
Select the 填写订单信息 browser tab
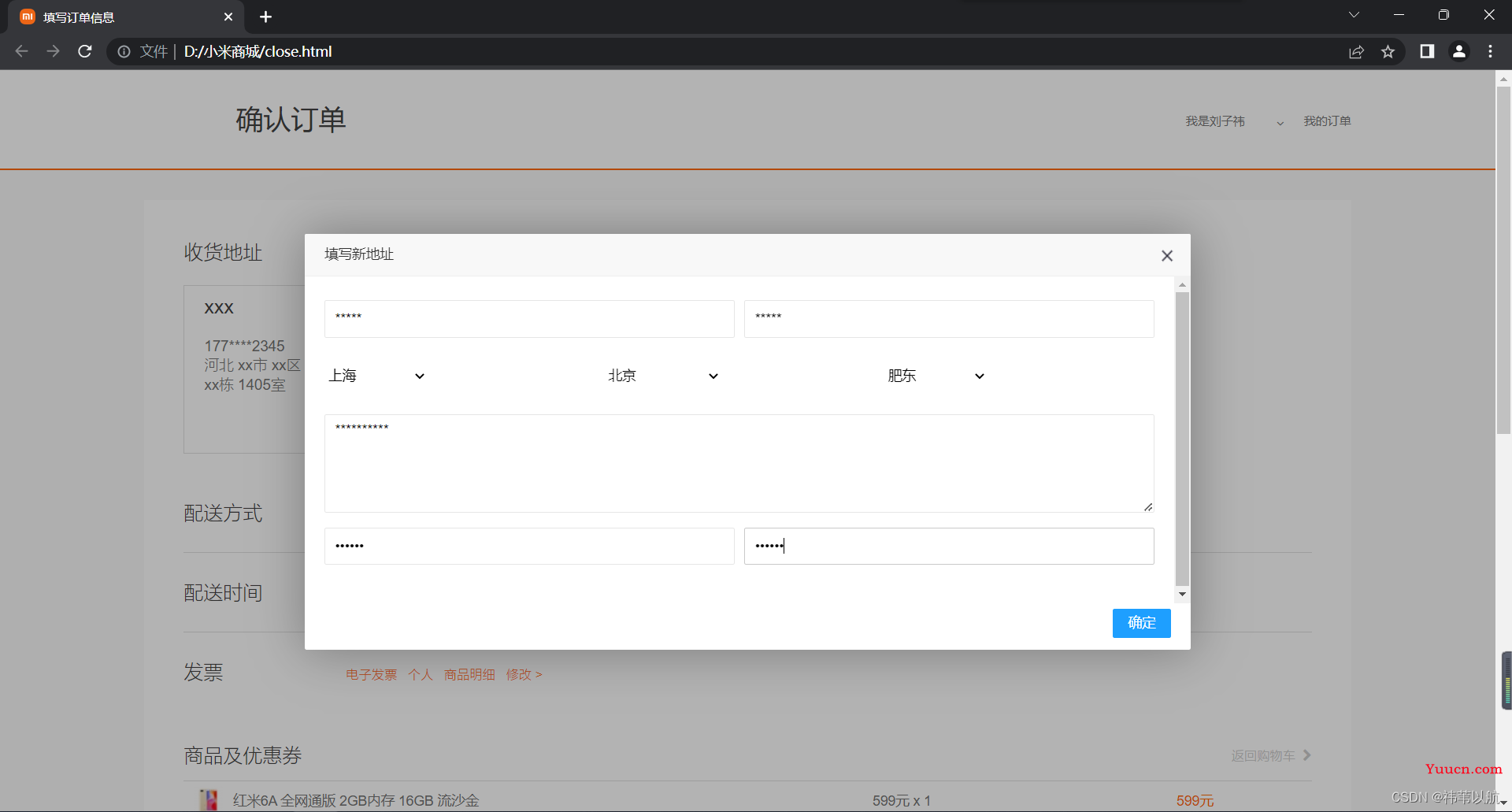[126, 17]
